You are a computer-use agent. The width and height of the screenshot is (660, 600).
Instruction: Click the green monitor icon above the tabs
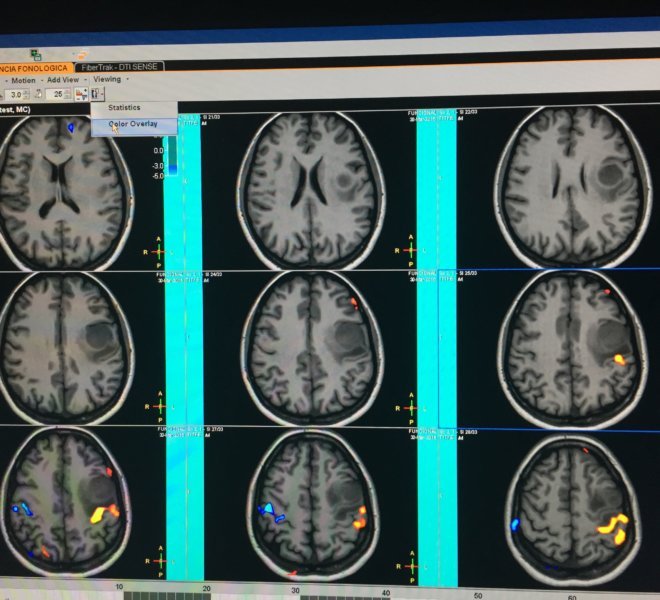click(35, 55)
